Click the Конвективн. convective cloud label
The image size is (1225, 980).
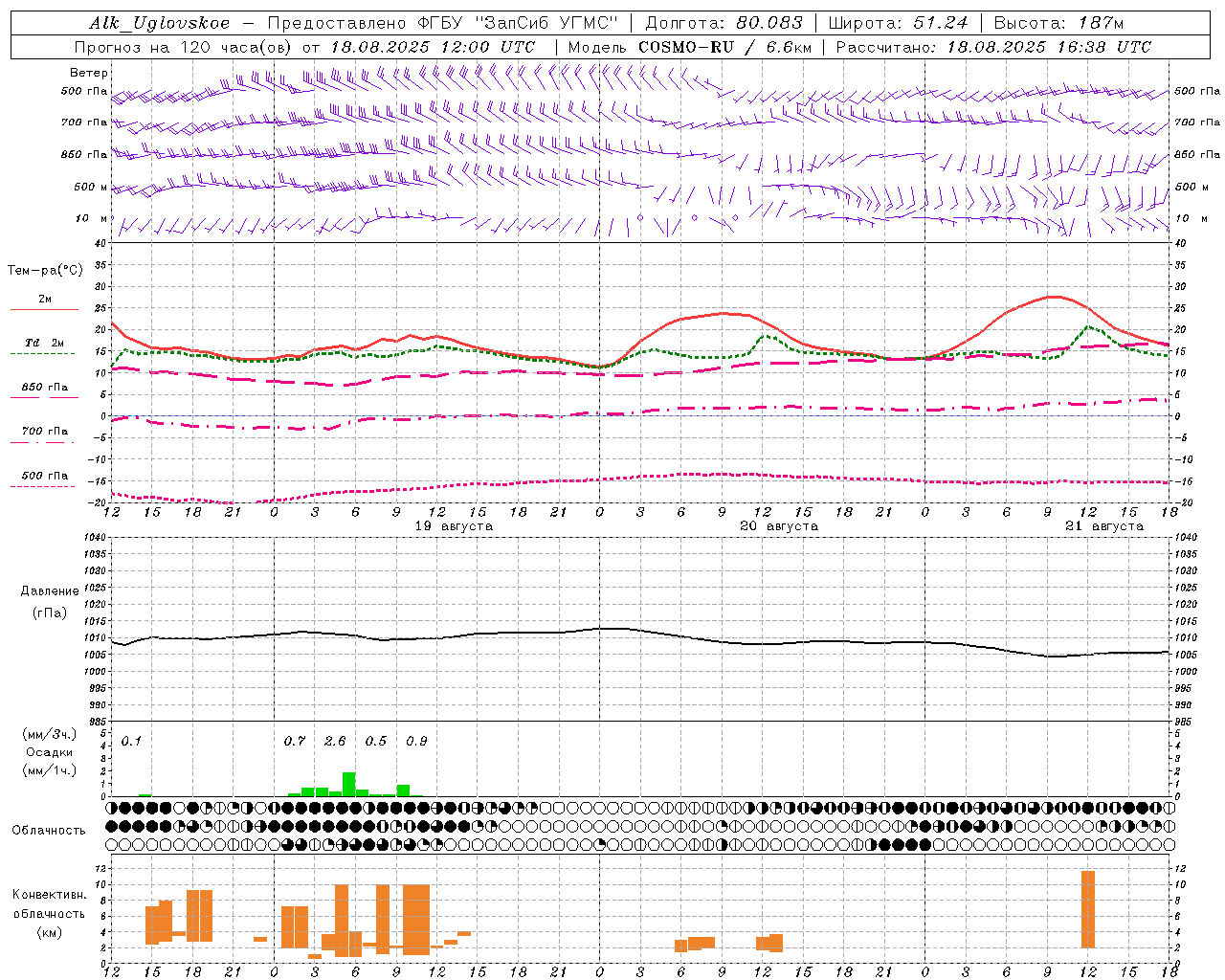tap(50, 895)
